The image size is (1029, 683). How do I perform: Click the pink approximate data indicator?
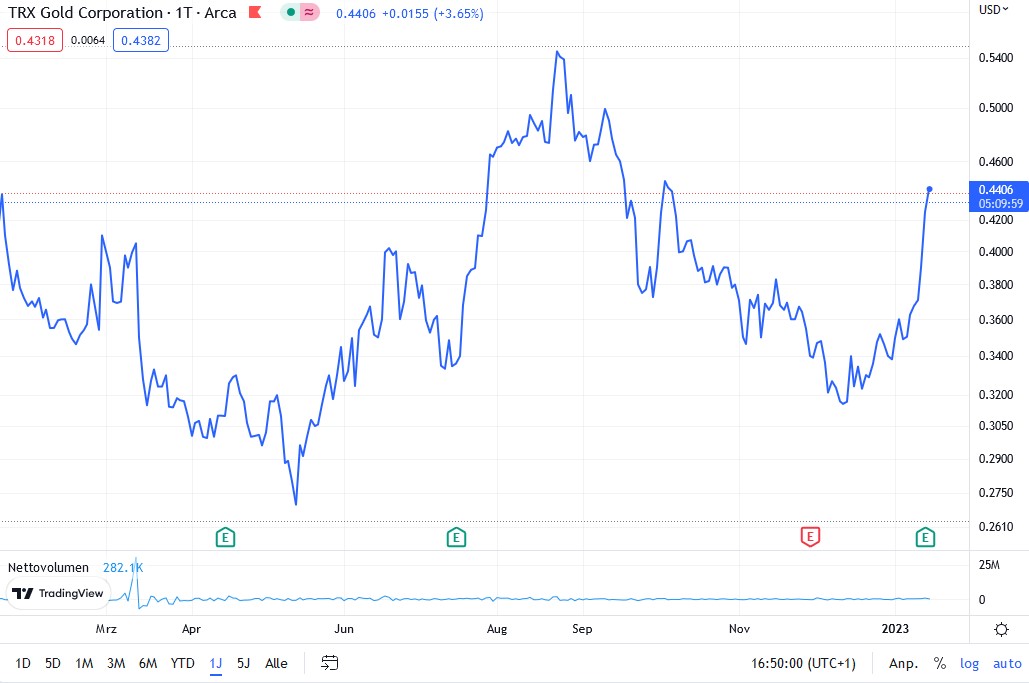point(311,13)
